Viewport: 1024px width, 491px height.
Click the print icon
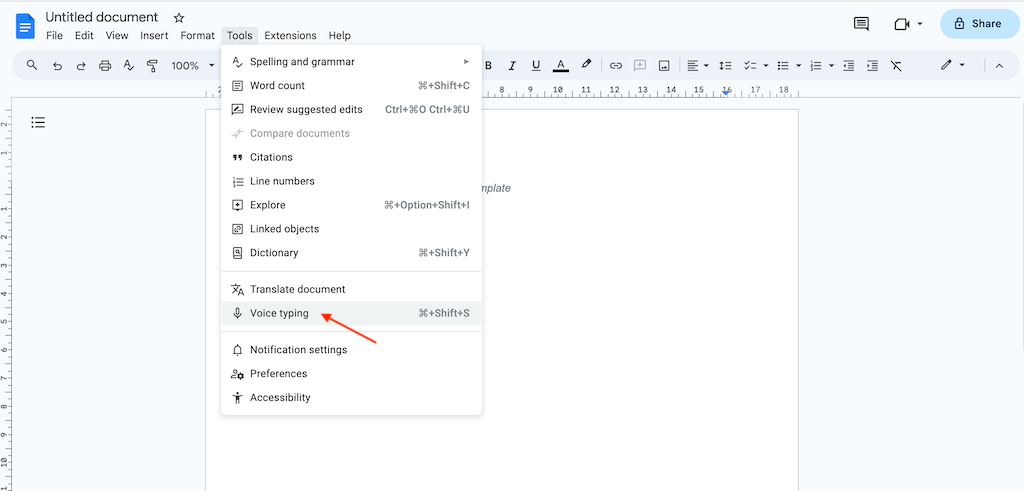point(104,65)
